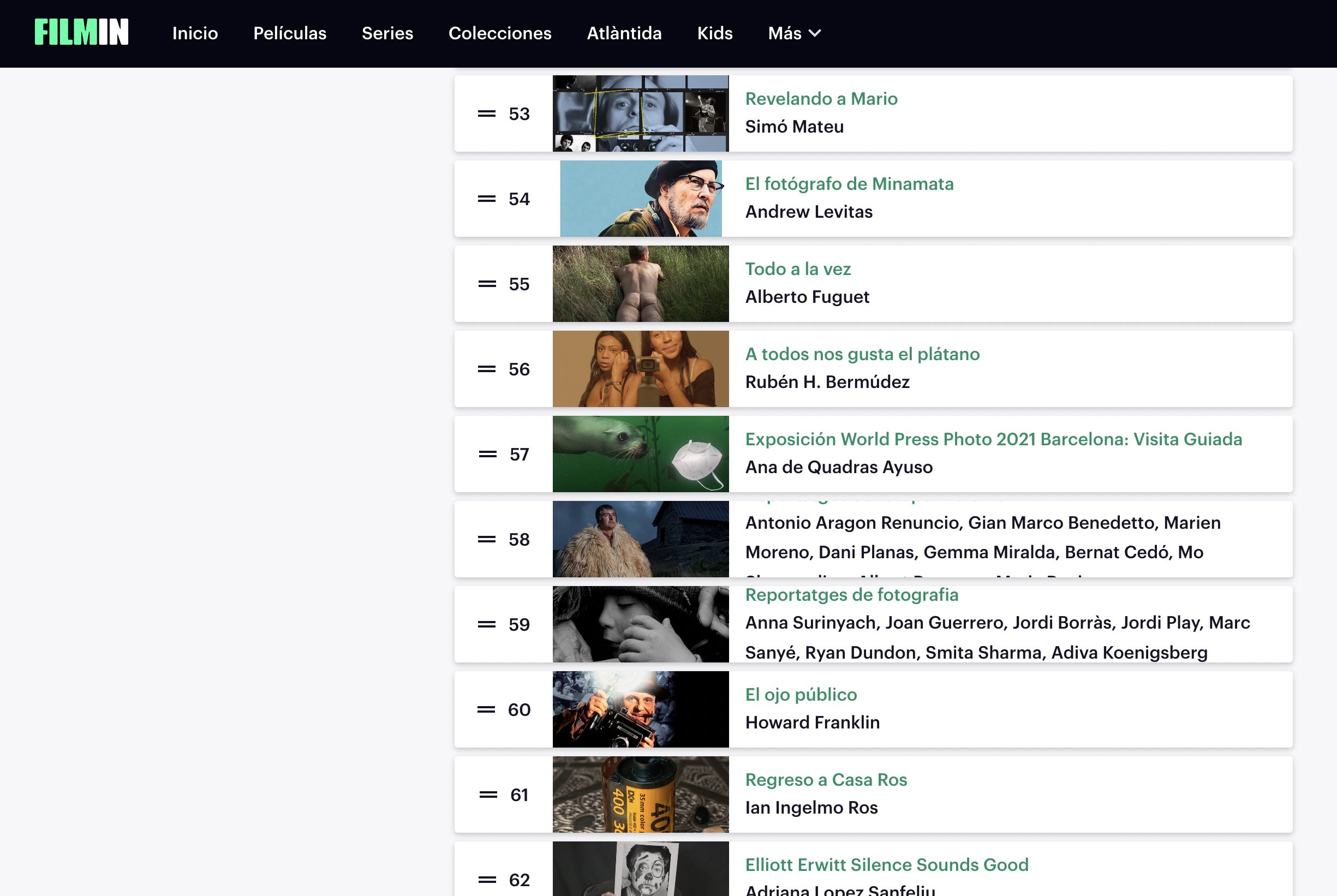
Task: Click the equals rank icon beside 53
Action: point(486,114)
